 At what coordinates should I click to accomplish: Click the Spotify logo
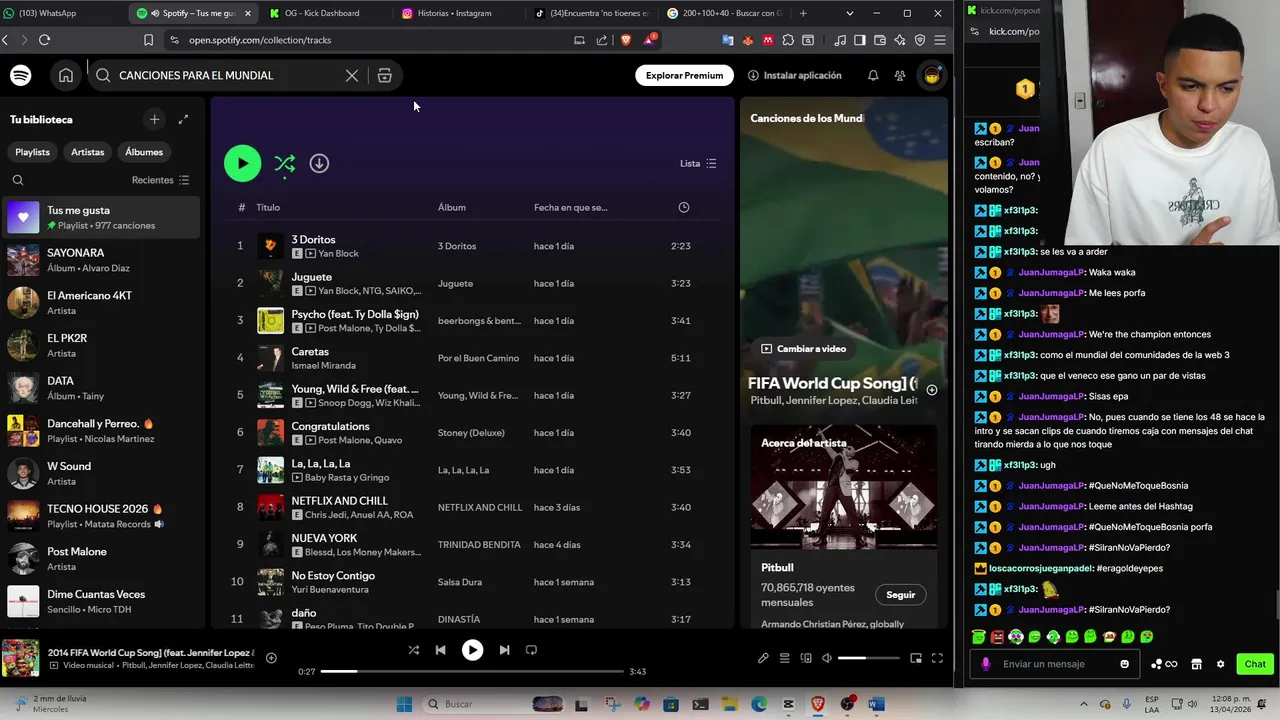coord(21,75)
